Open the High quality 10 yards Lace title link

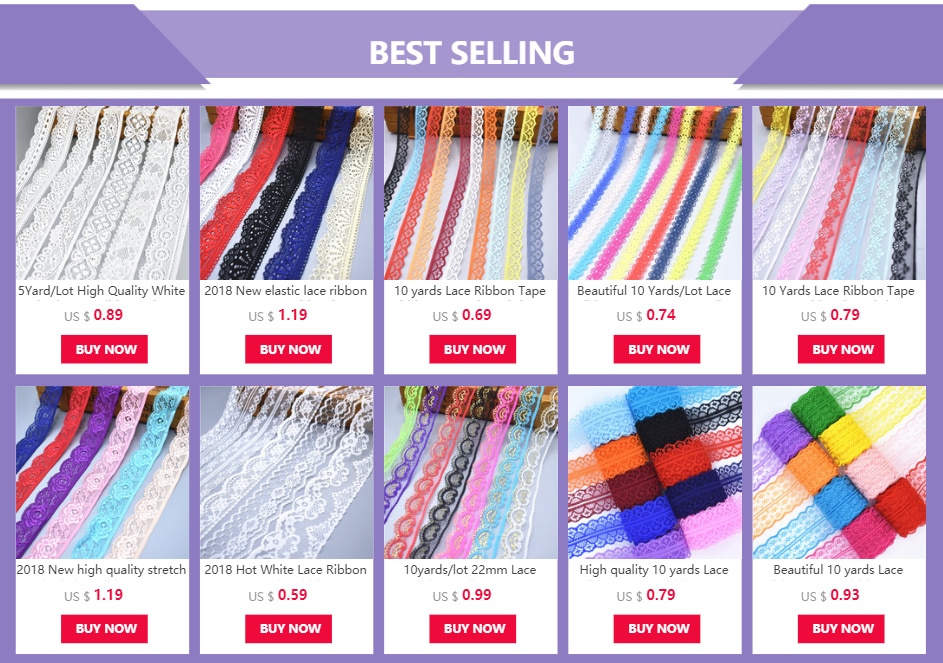coord(654,570)
